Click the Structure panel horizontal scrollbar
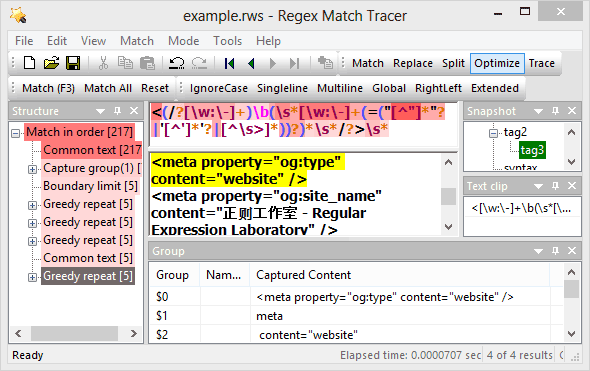This screenshot has height=371, width=590. pos(75,333)
